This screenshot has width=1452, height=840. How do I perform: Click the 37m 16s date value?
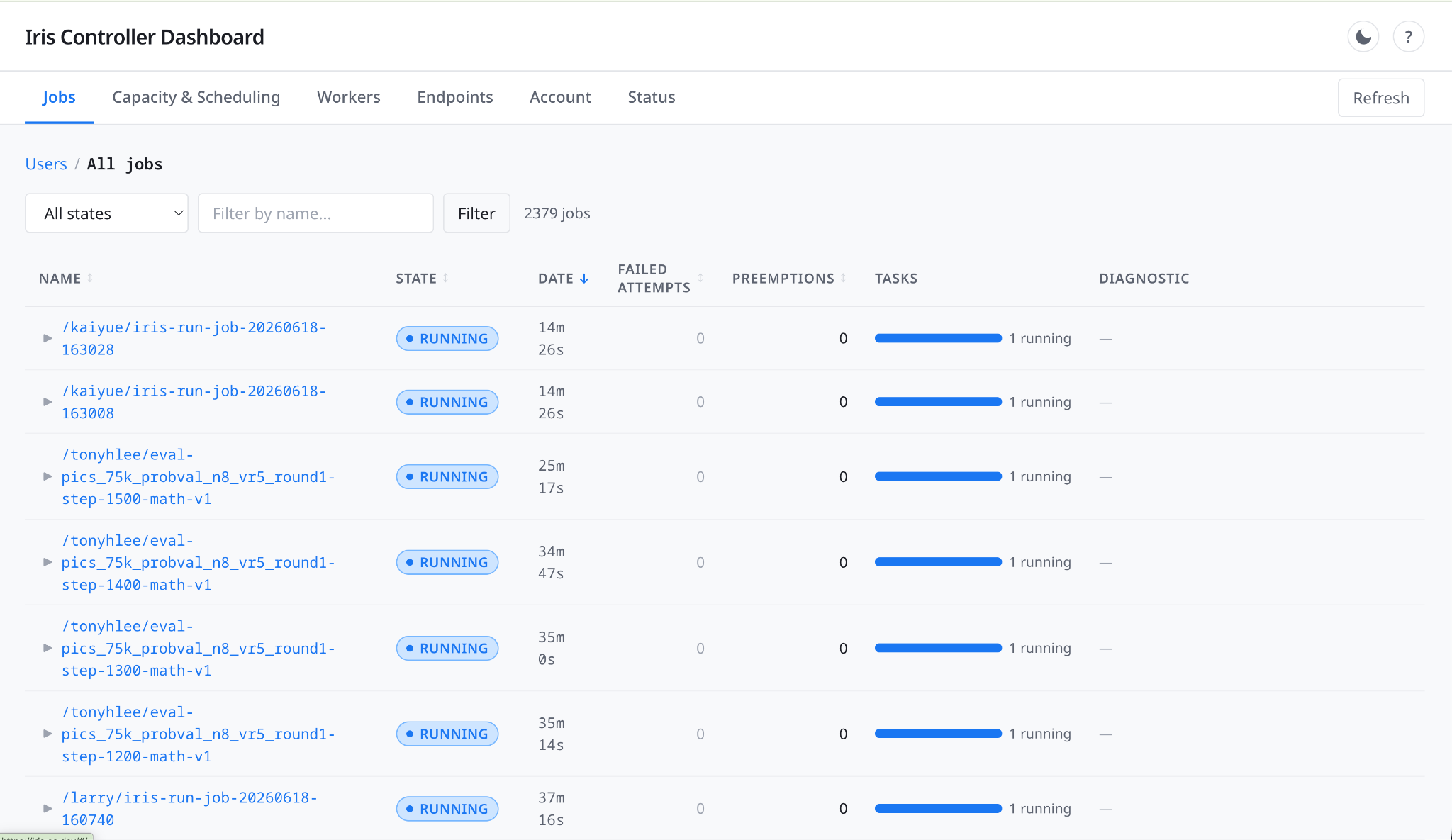[551, 808]
